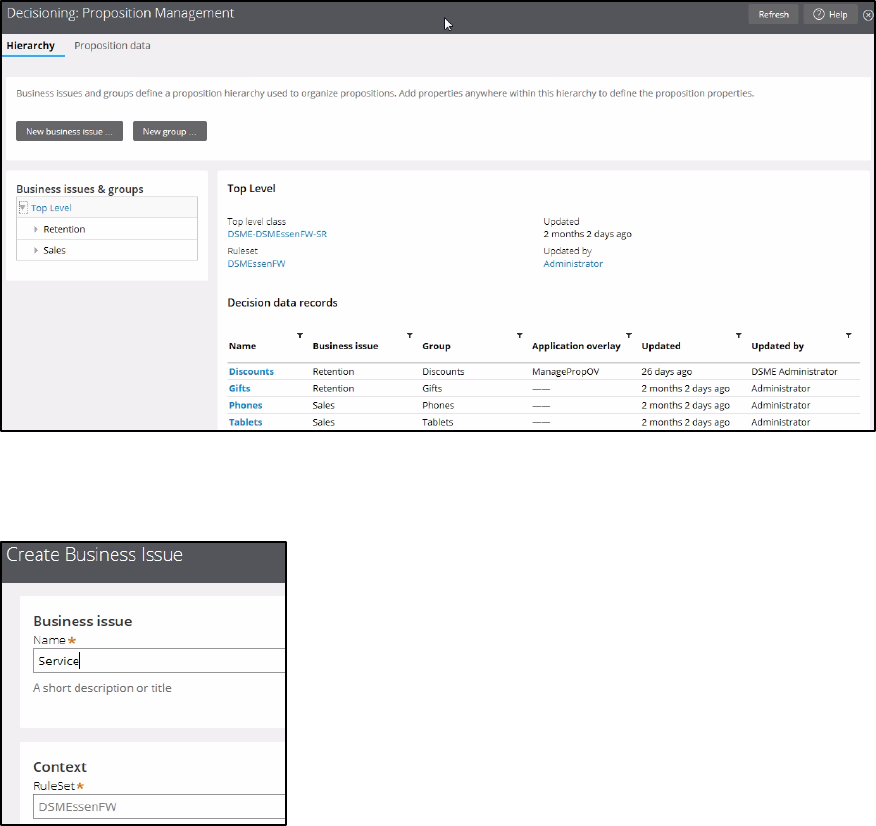
Task: Sort by Business issue column header
Action: tap(345, 346)
